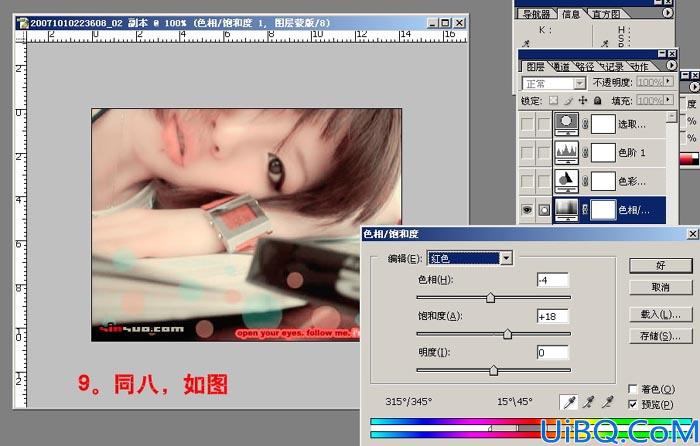Switch to the 信息 info tab
The image size is (700, 446).
571,14
